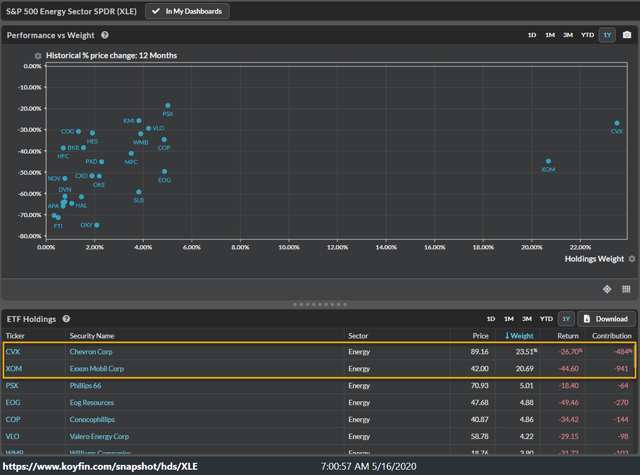
Task: Click EOG contribution value -270
Action: (621, 403)
